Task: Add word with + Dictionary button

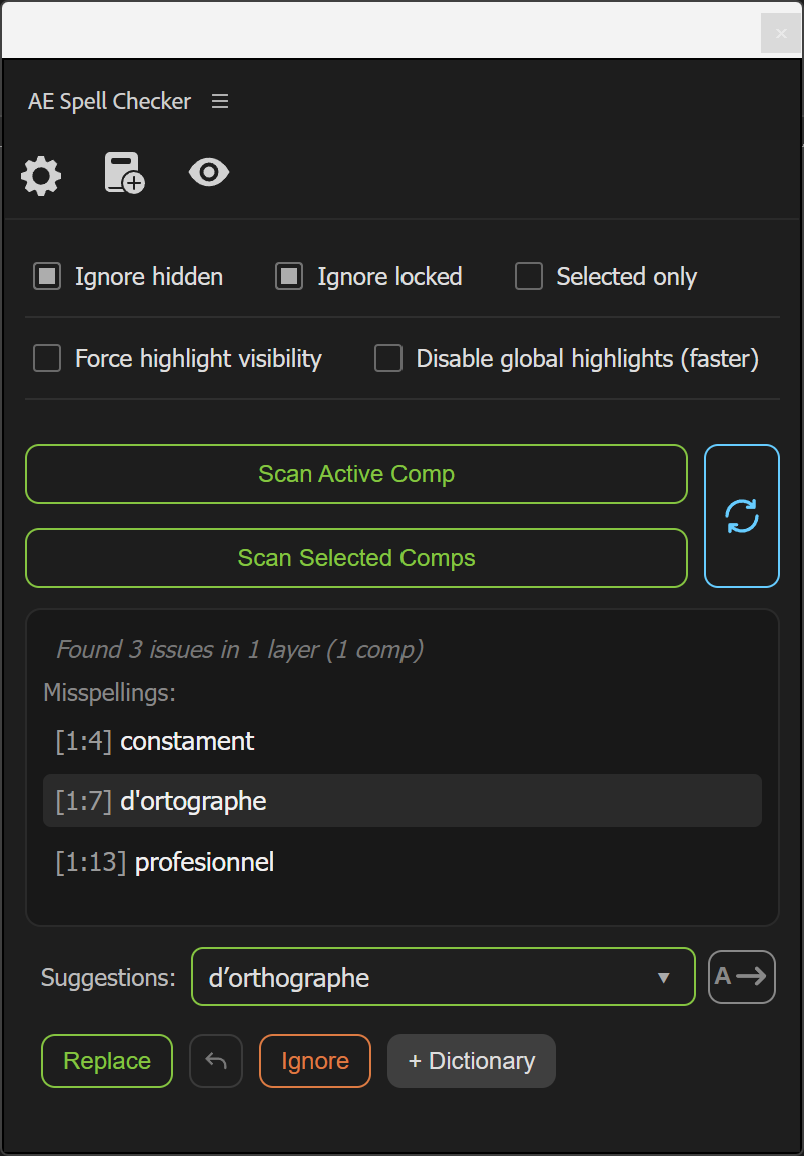Action: (x=472, y=1061)
